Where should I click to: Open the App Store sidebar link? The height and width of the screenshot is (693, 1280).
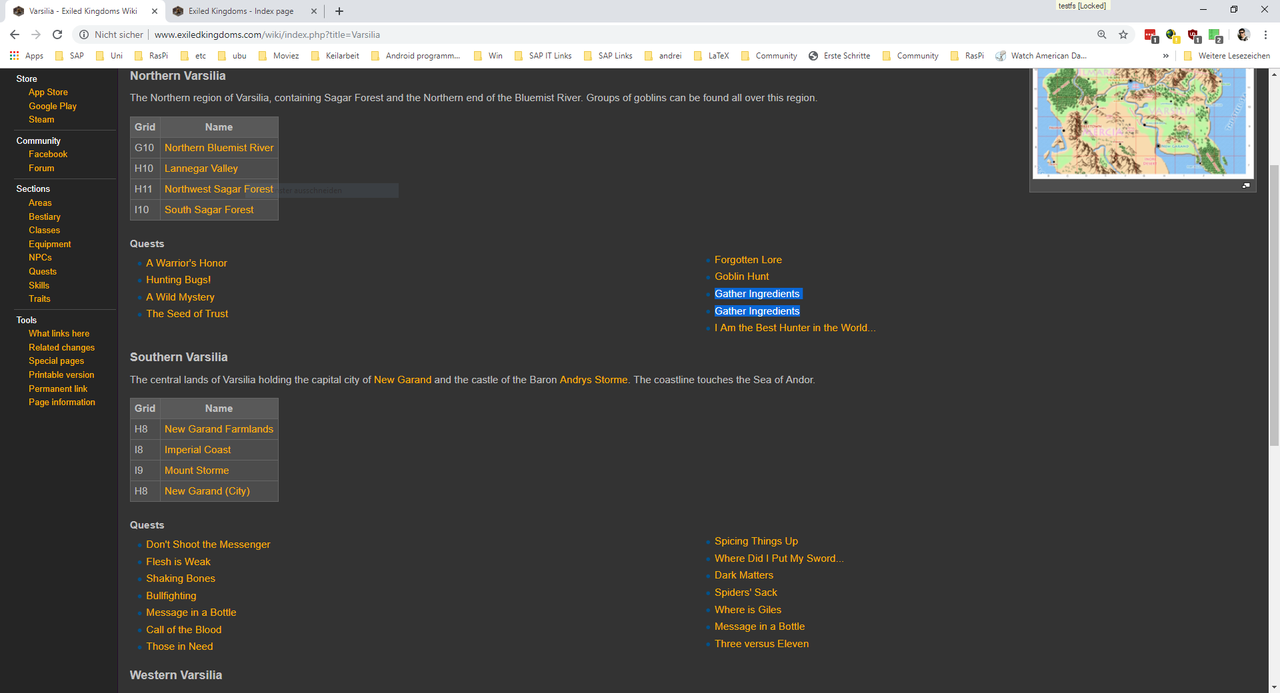pos(48,92)
